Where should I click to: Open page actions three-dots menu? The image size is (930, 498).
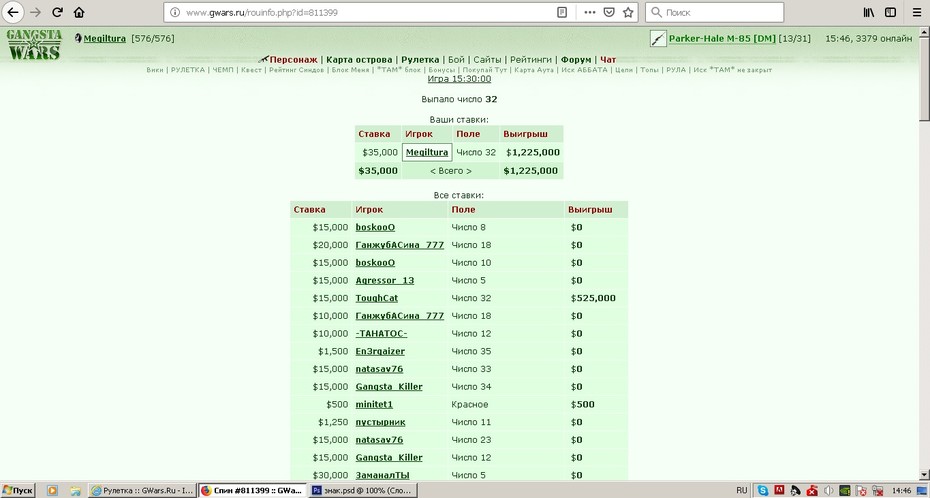tap(590, 12)
